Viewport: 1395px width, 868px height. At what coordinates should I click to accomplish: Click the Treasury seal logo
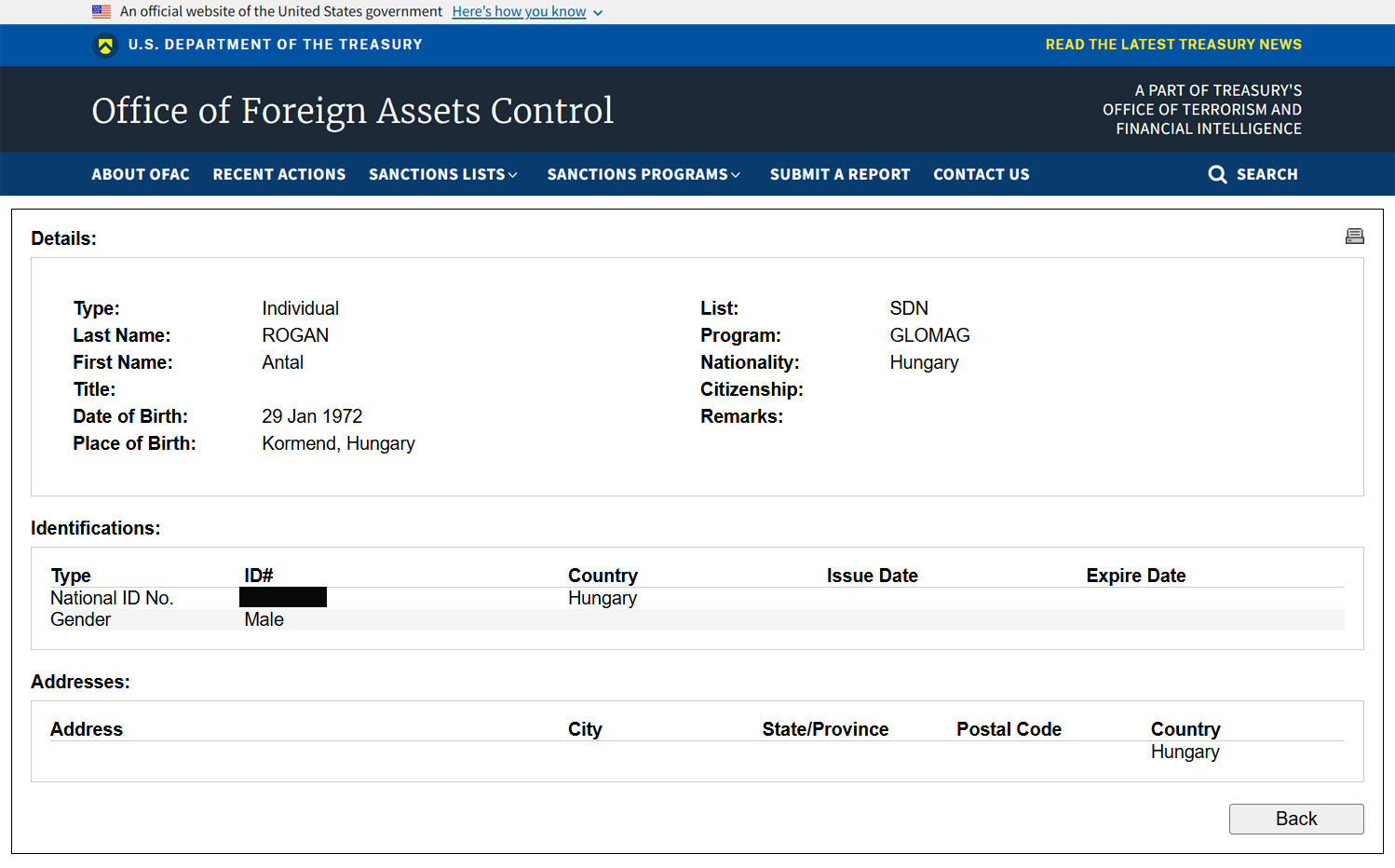[105, 45]
